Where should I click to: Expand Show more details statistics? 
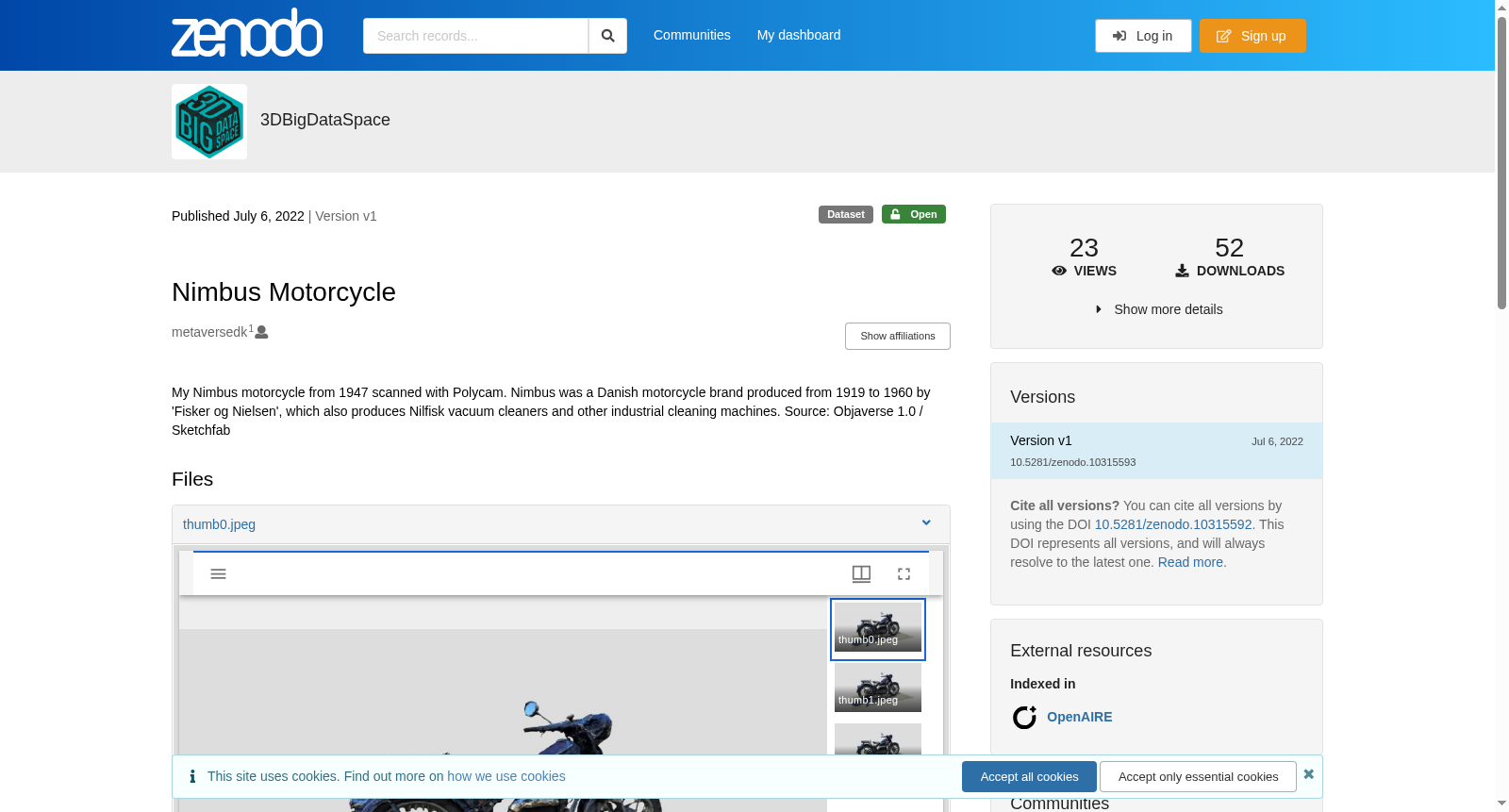click(x=1159, y=309)
